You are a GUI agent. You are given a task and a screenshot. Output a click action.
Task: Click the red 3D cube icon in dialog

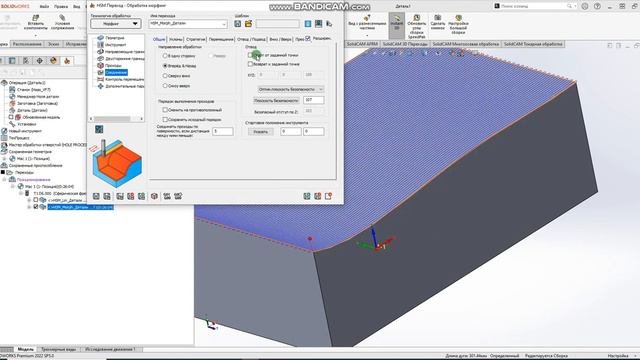[x=154, y=196]
